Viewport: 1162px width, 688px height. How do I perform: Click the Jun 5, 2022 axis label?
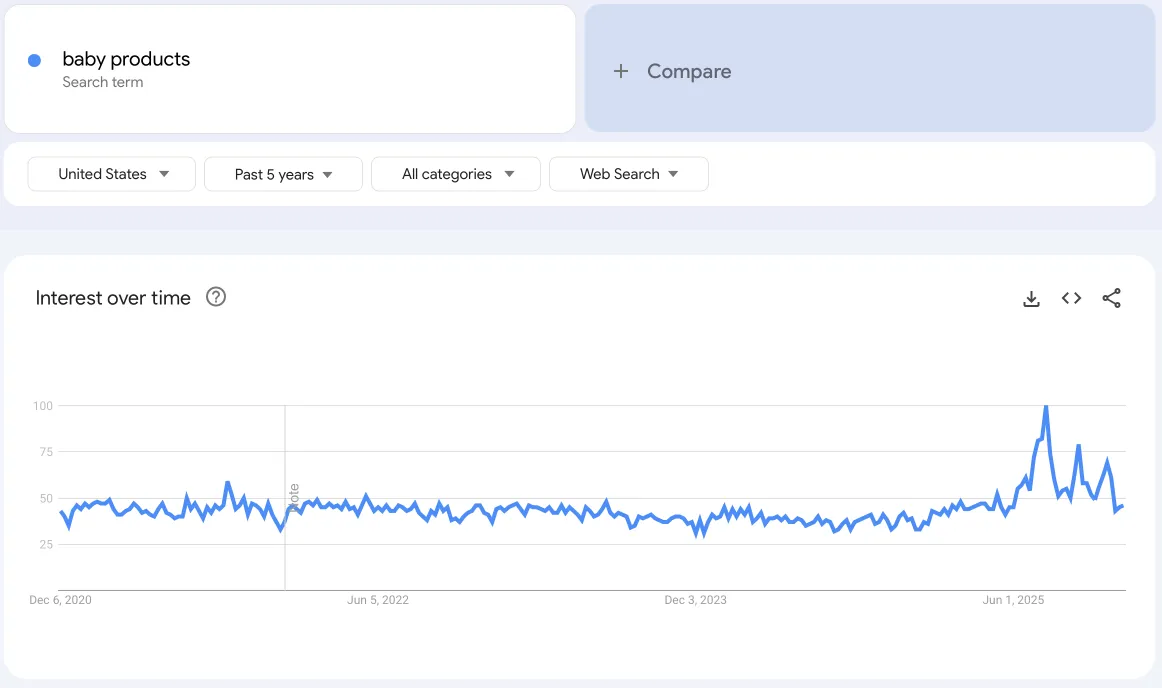[378, 600]
